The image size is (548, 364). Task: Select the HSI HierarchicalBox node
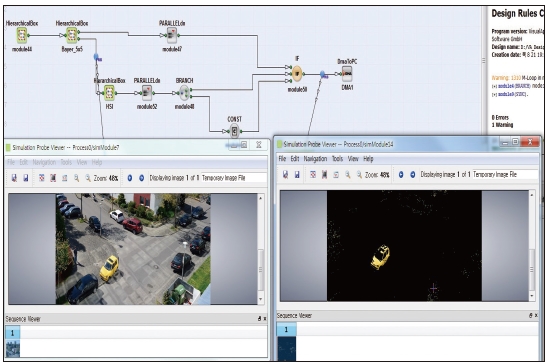click(109, 93)
